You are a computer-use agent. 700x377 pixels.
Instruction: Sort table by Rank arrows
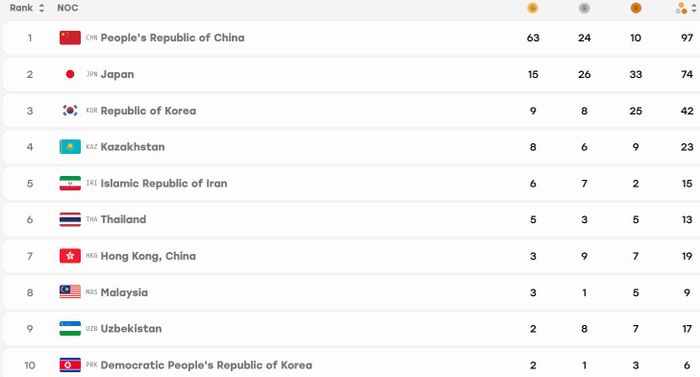[x=42, y=8]
